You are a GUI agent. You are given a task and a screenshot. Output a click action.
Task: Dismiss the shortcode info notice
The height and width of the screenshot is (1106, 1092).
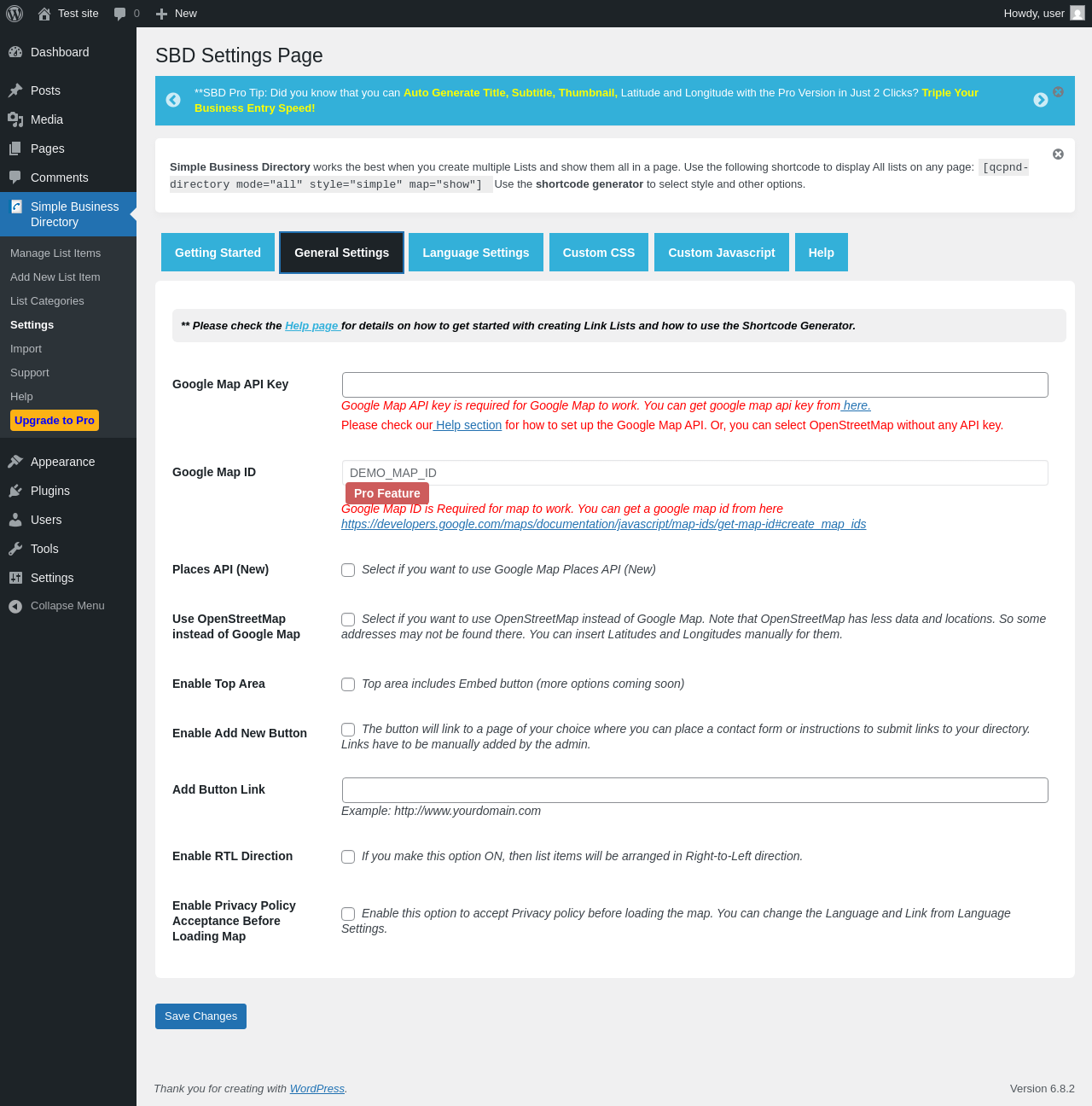click(1058, 154)
